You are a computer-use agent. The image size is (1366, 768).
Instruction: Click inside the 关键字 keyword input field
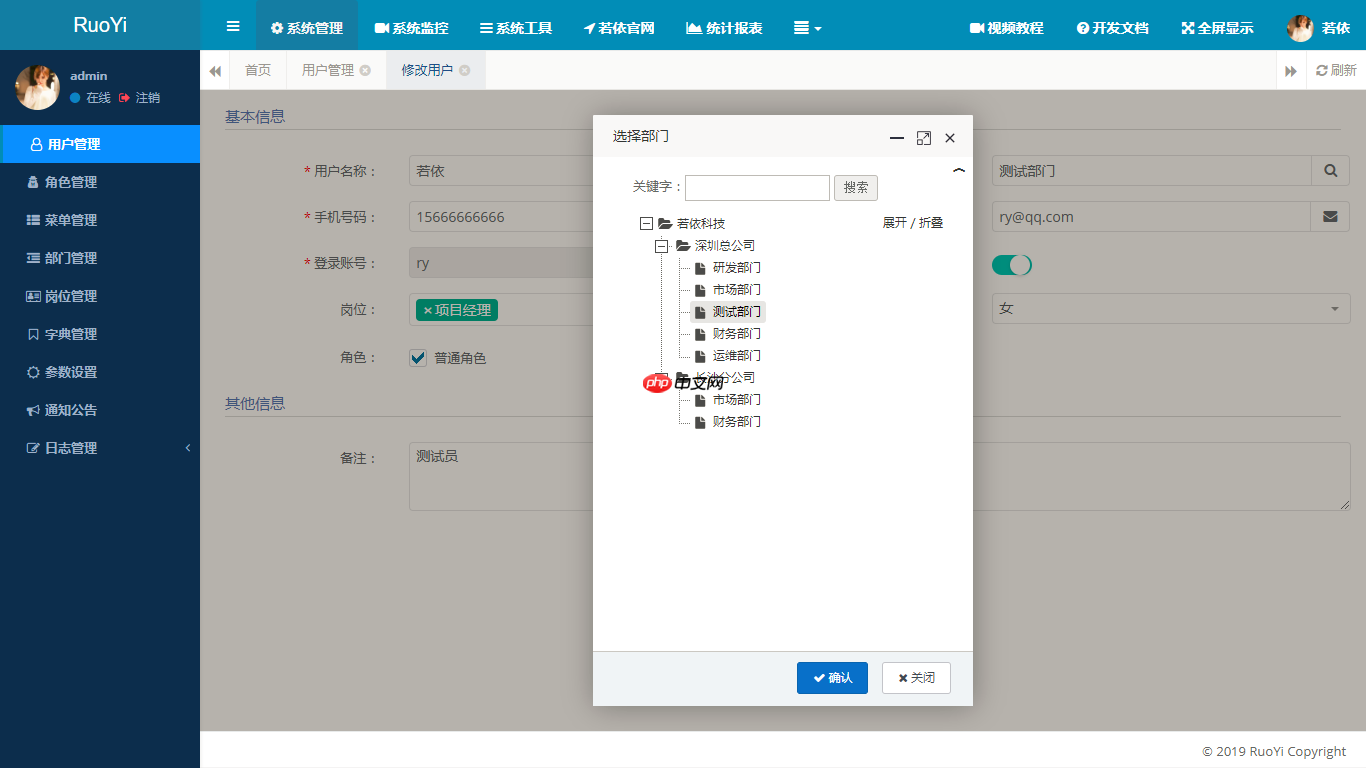coord(757,188)
